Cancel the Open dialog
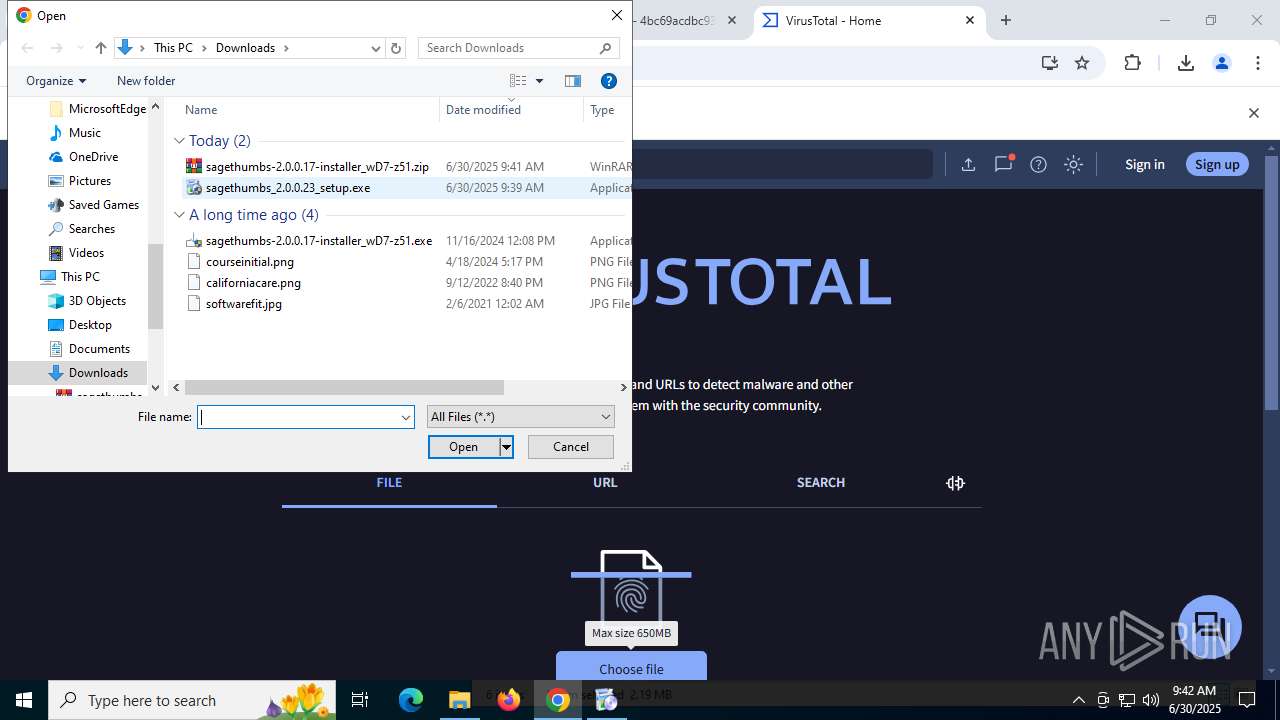The image size is (1280, 720). pos(571,447)
